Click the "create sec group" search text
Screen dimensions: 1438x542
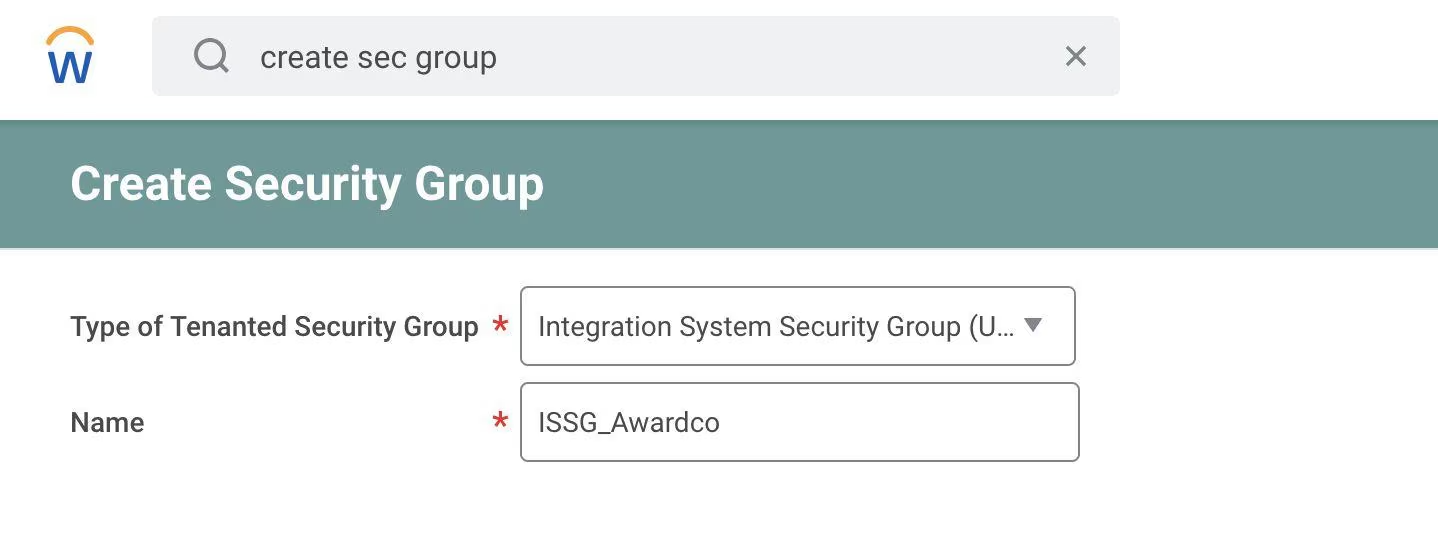(x=378, y=57)
